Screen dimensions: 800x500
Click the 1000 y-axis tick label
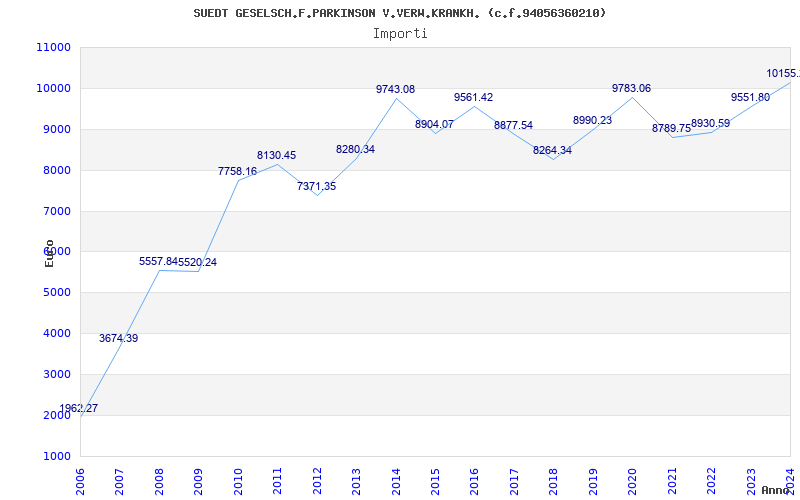pos(56,456)
